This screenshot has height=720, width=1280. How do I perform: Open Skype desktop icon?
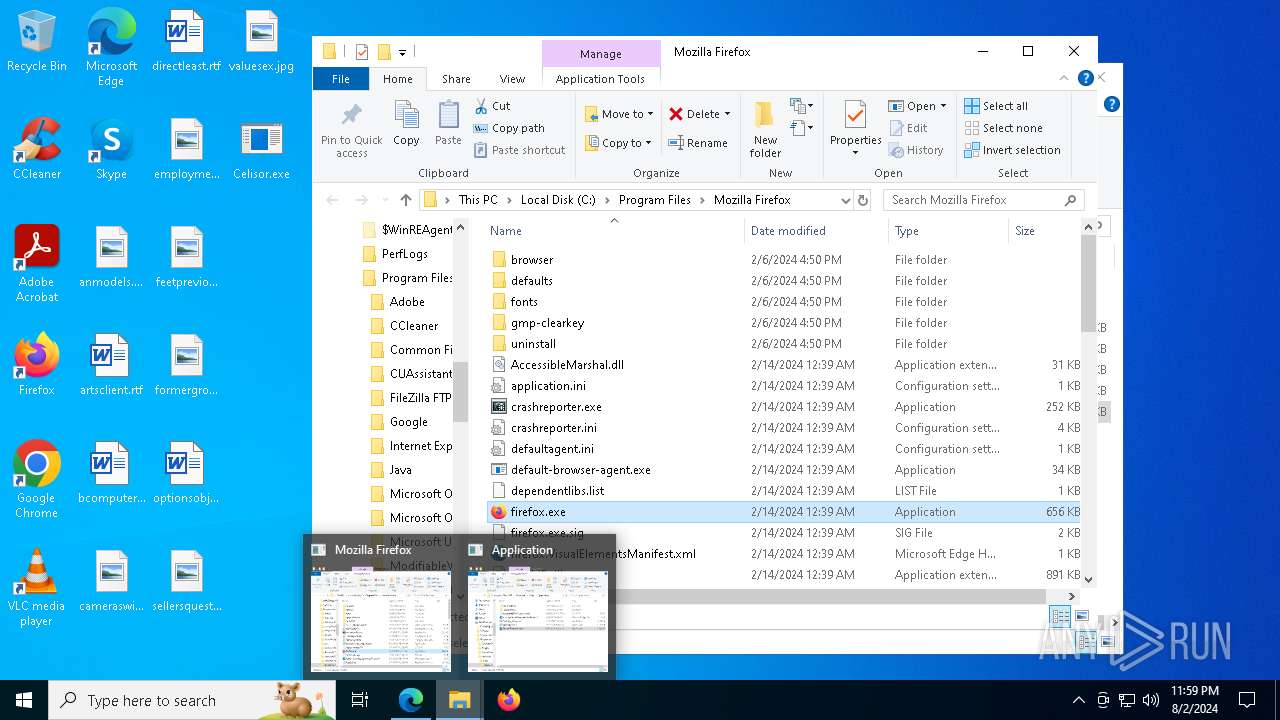tap(111, 150)
